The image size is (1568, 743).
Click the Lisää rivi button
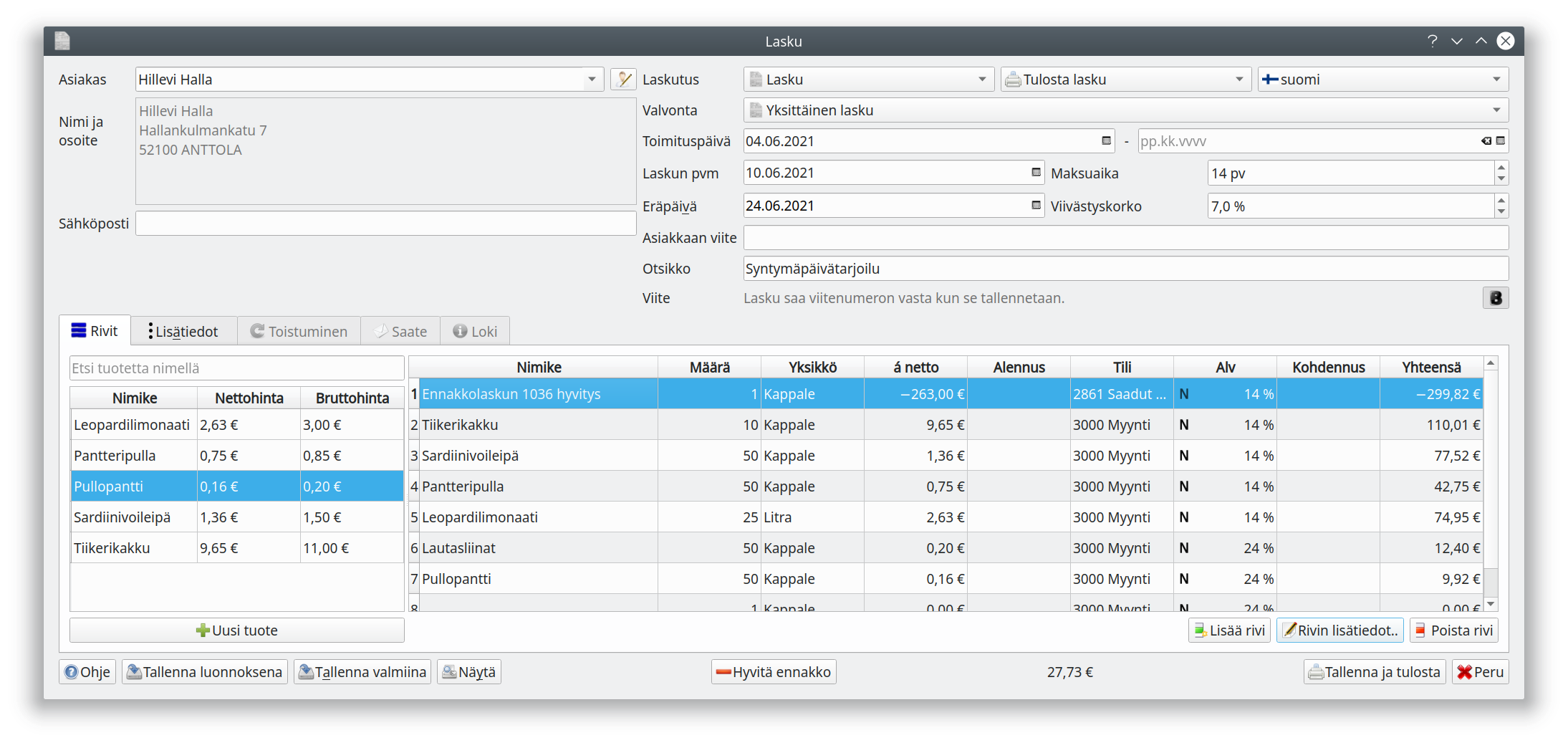click(1229, 631)
